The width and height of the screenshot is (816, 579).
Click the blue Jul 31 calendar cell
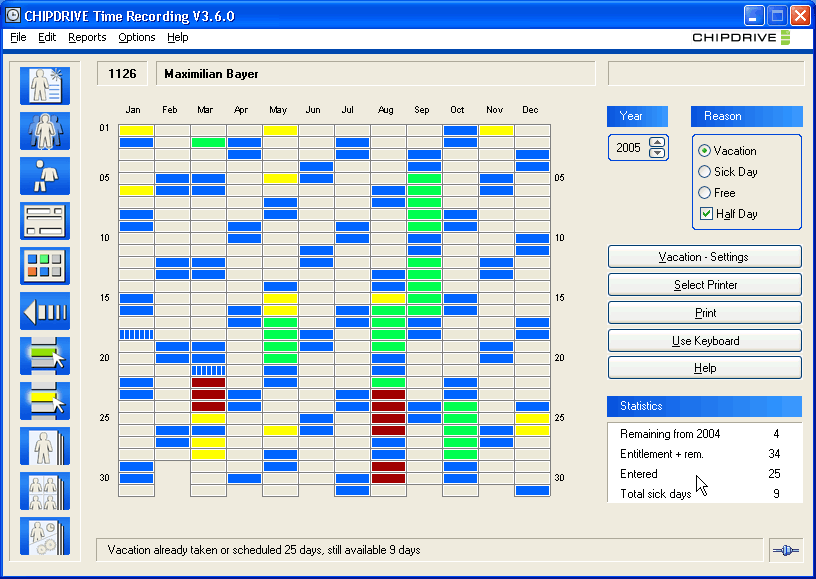tap(352, 491)
